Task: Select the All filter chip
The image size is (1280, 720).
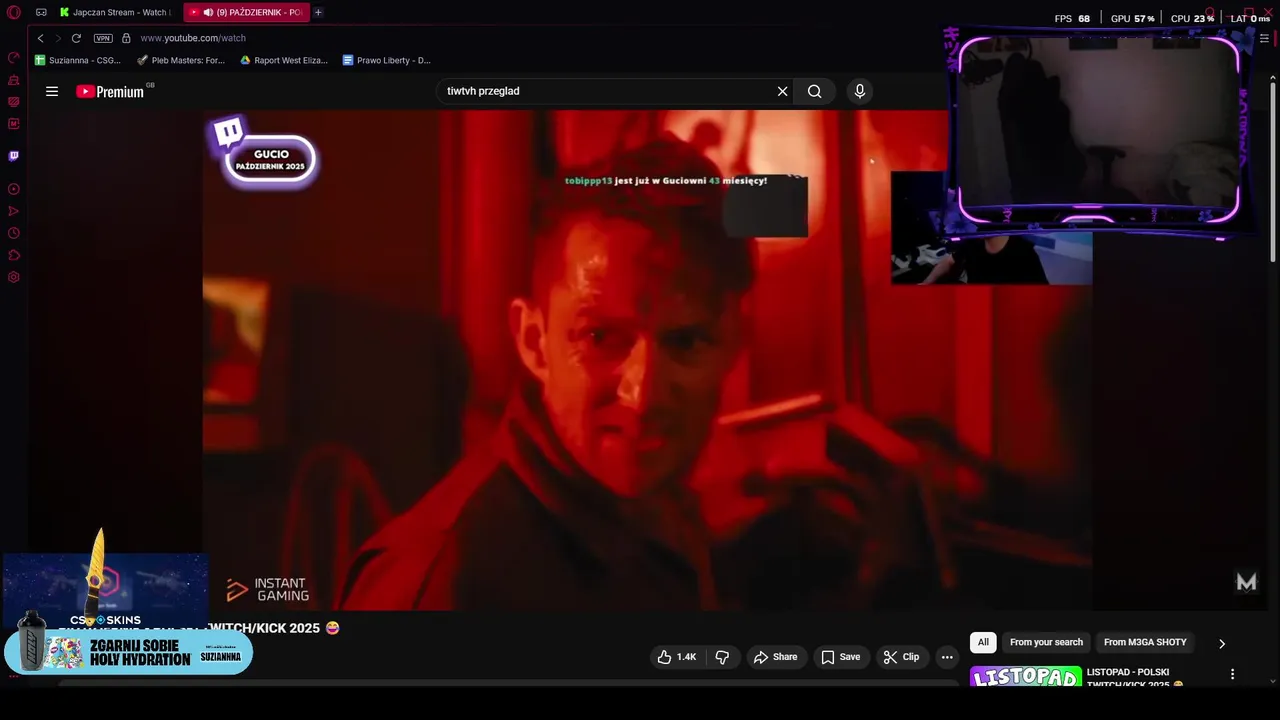Action: 983,642
